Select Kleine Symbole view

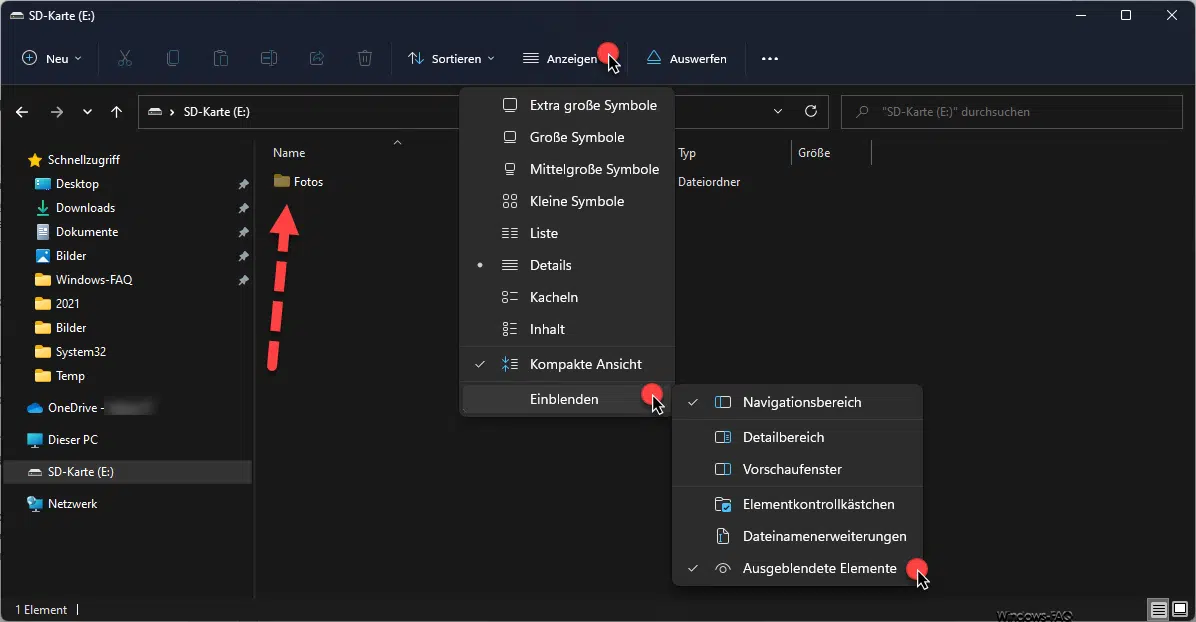[567, 201]
